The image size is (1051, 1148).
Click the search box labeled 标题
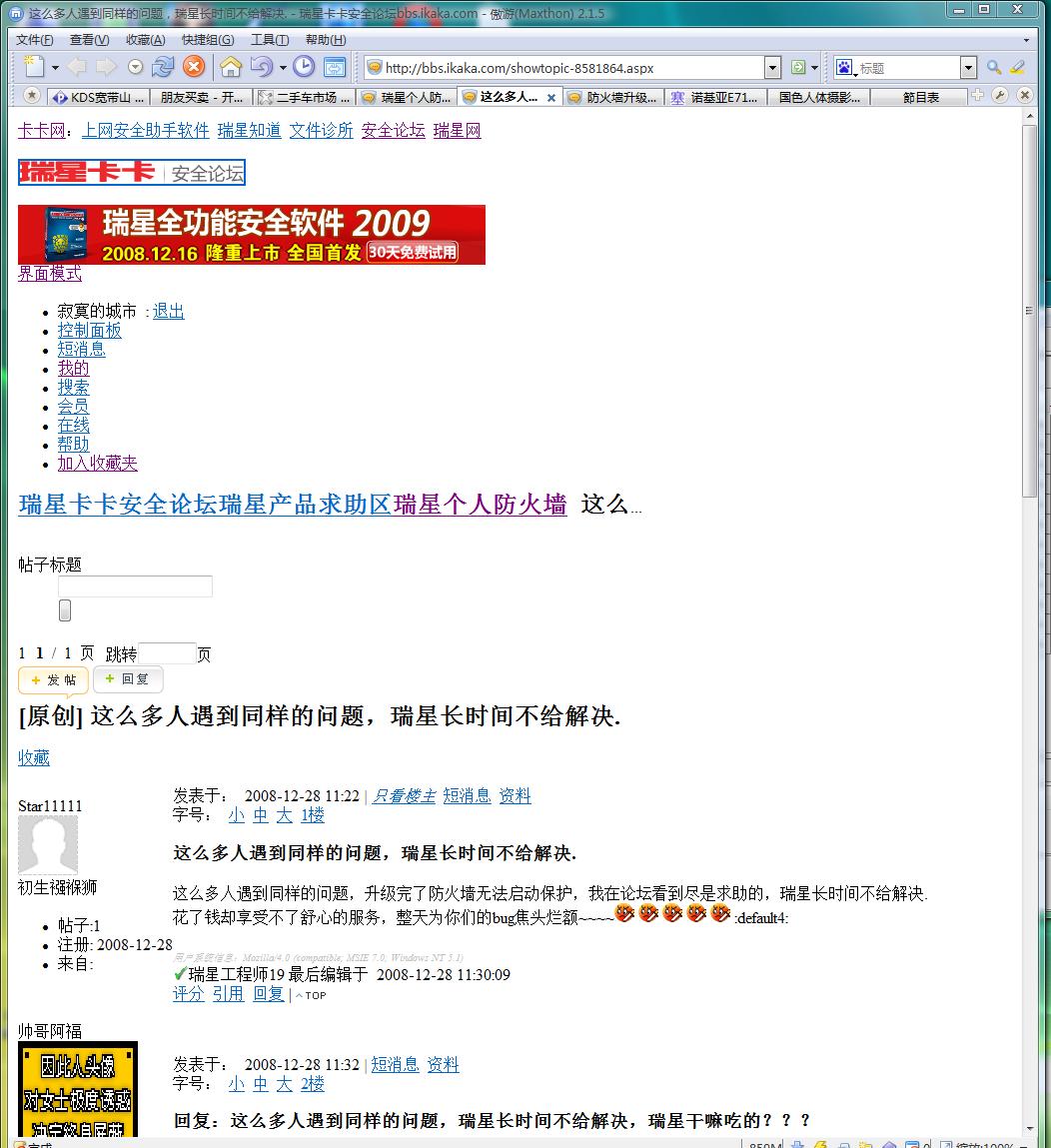point(908,68)
